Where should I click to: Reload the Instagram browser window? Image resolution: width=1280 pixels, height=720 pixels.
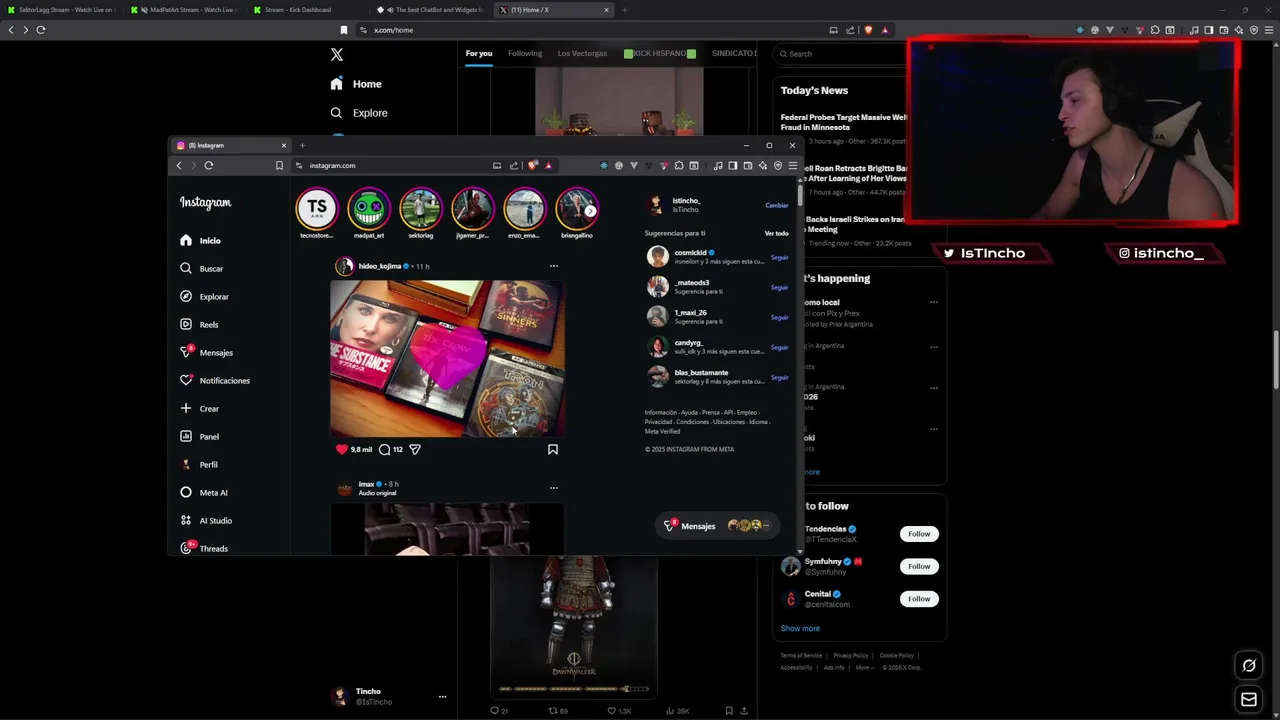click(209, 165)
